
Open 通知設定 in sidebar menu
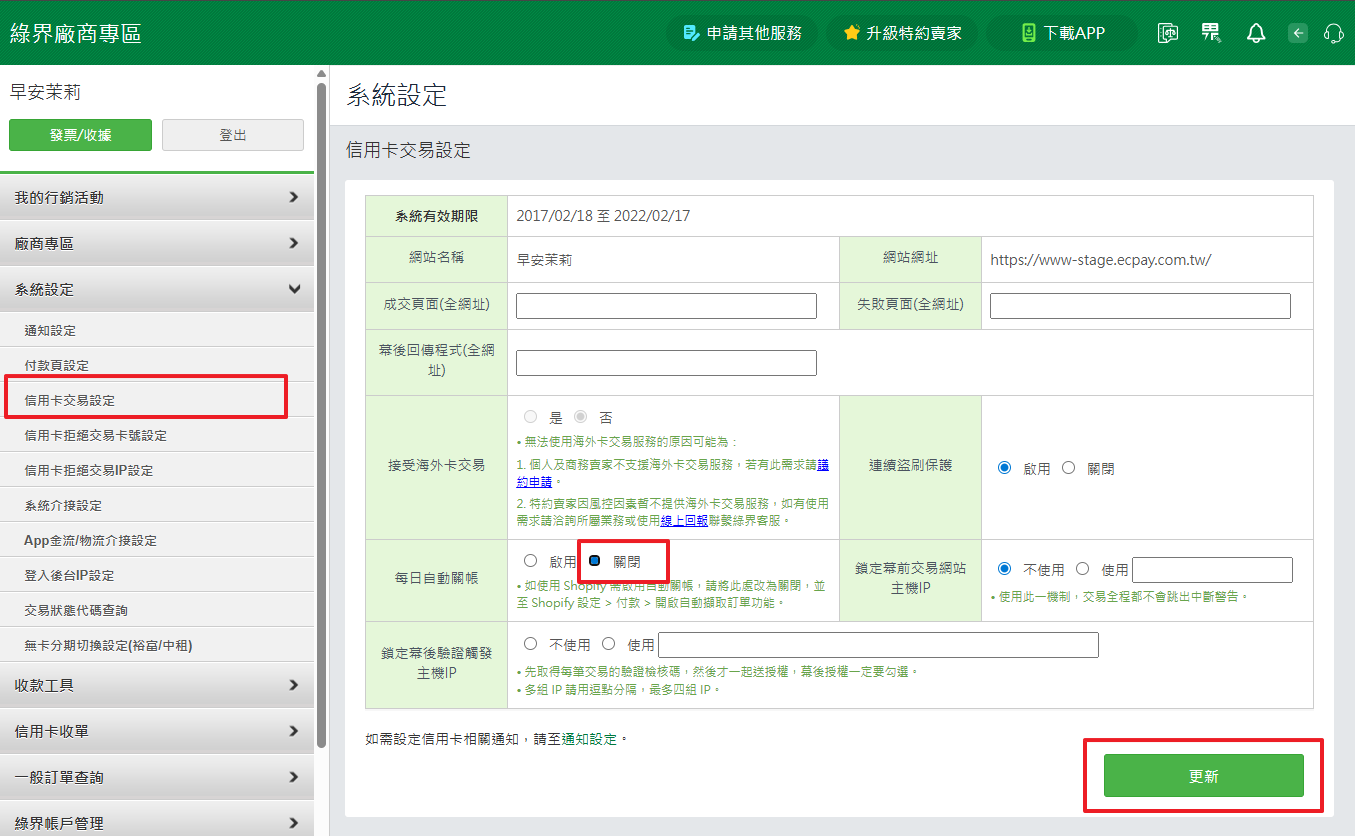point(50,331)
